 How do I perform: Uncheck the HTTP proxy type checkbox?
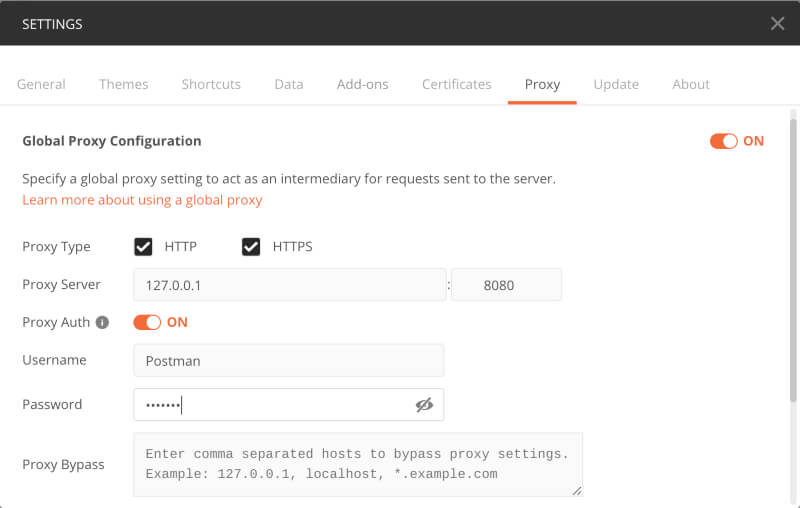tap(143, 247)
